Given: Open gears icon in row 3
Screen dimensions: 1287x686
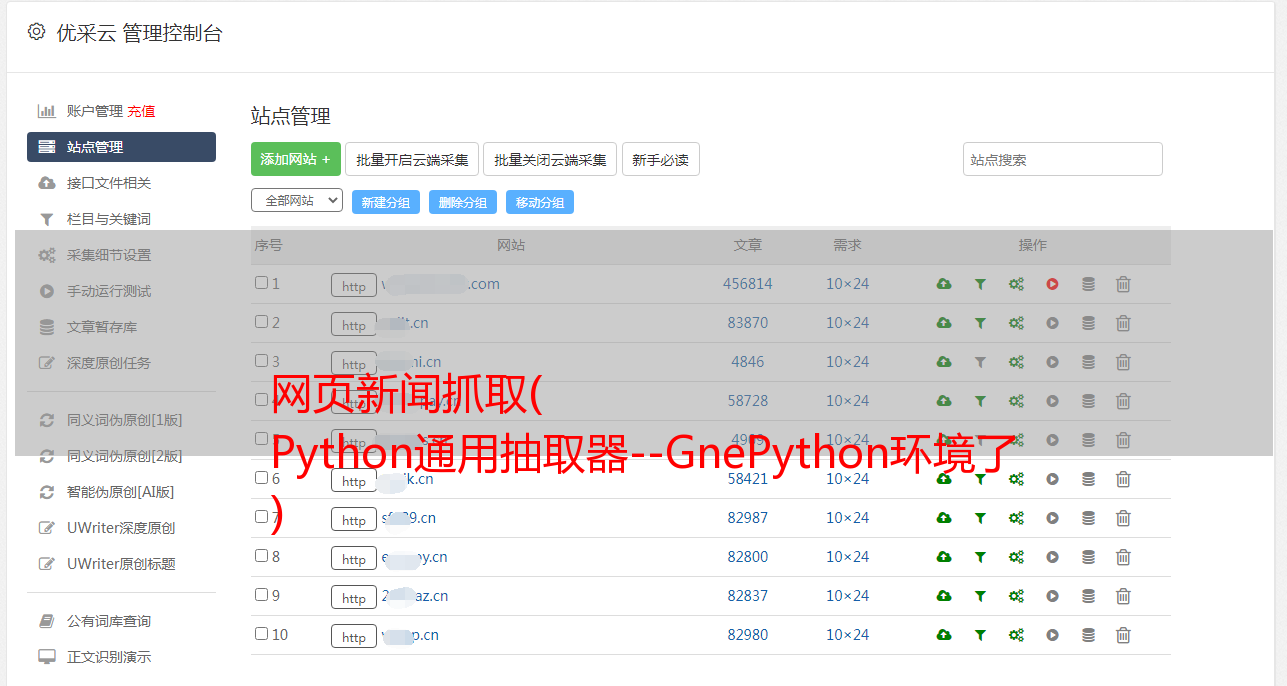Looking at the screenshot, I should (x=1016, y=362).
